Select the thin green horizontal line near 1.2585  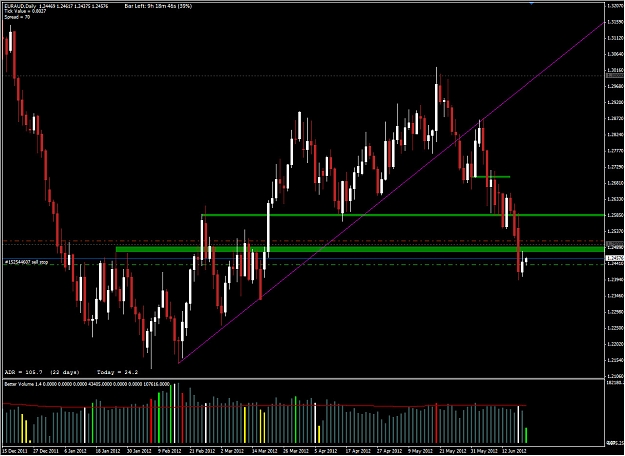pos(403,215)
